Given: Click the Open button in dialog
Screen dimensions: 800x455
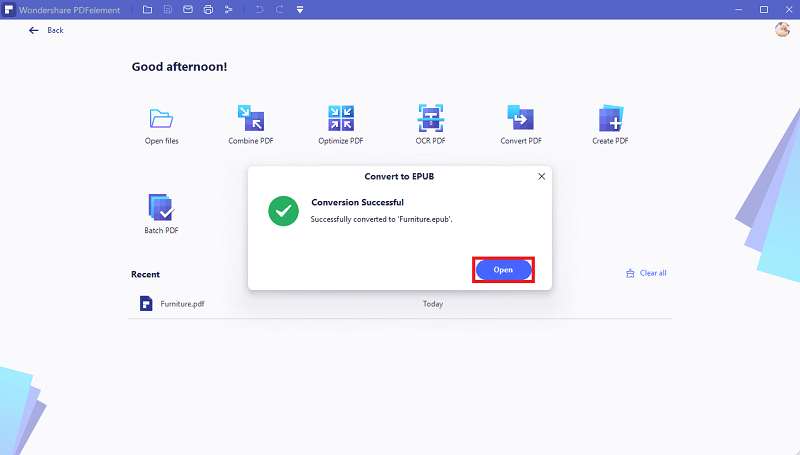Looking at the screenshot, I should (x=503, y=270).
